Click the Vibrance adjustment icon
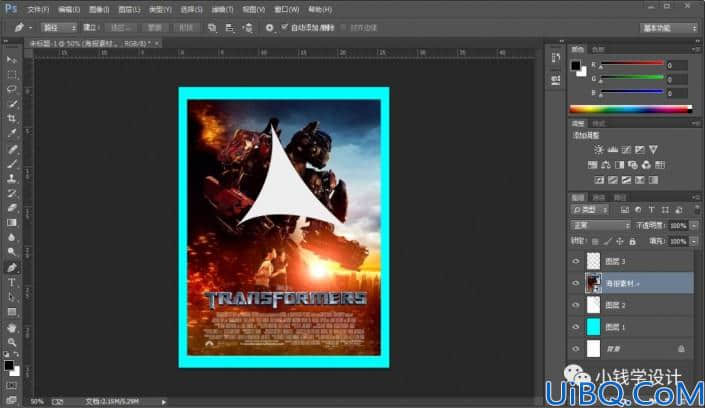The height and width of the screenshot is (408, 705). [x=653, y=149]
